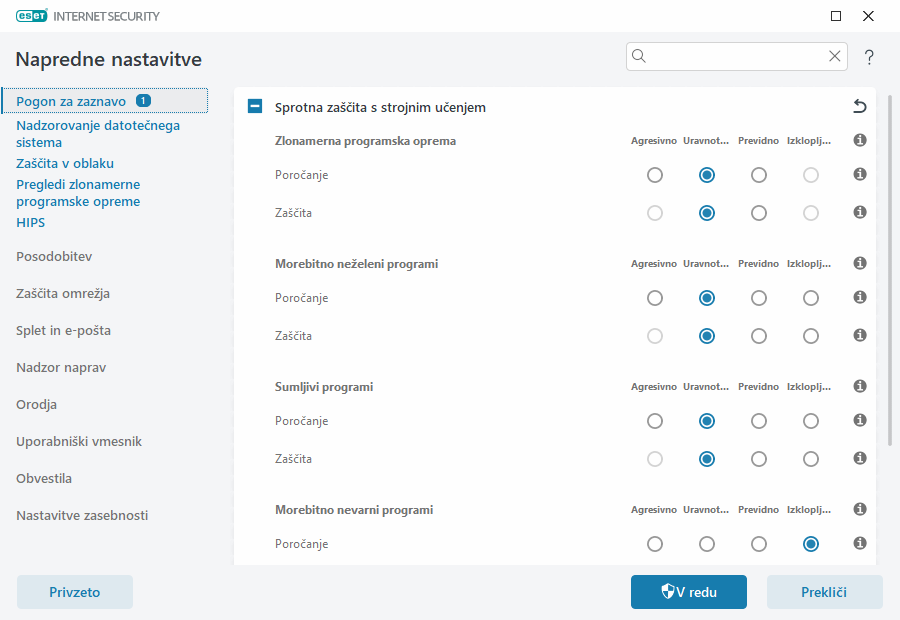This screenshot has width=900, height=620.
Task: Clear the search field using the X icon
Action: tap(835, 56)
